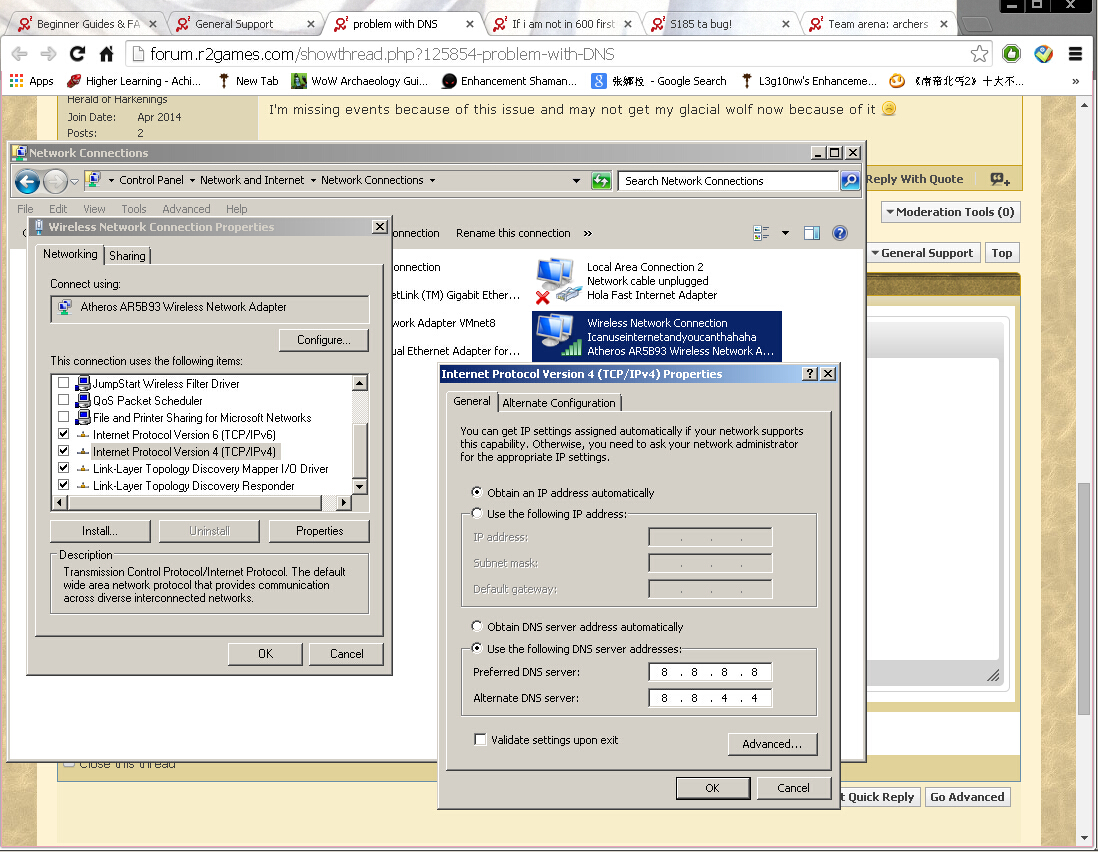
Task: Expand the Moderation Tools dropdown
Action: [949, 212]
